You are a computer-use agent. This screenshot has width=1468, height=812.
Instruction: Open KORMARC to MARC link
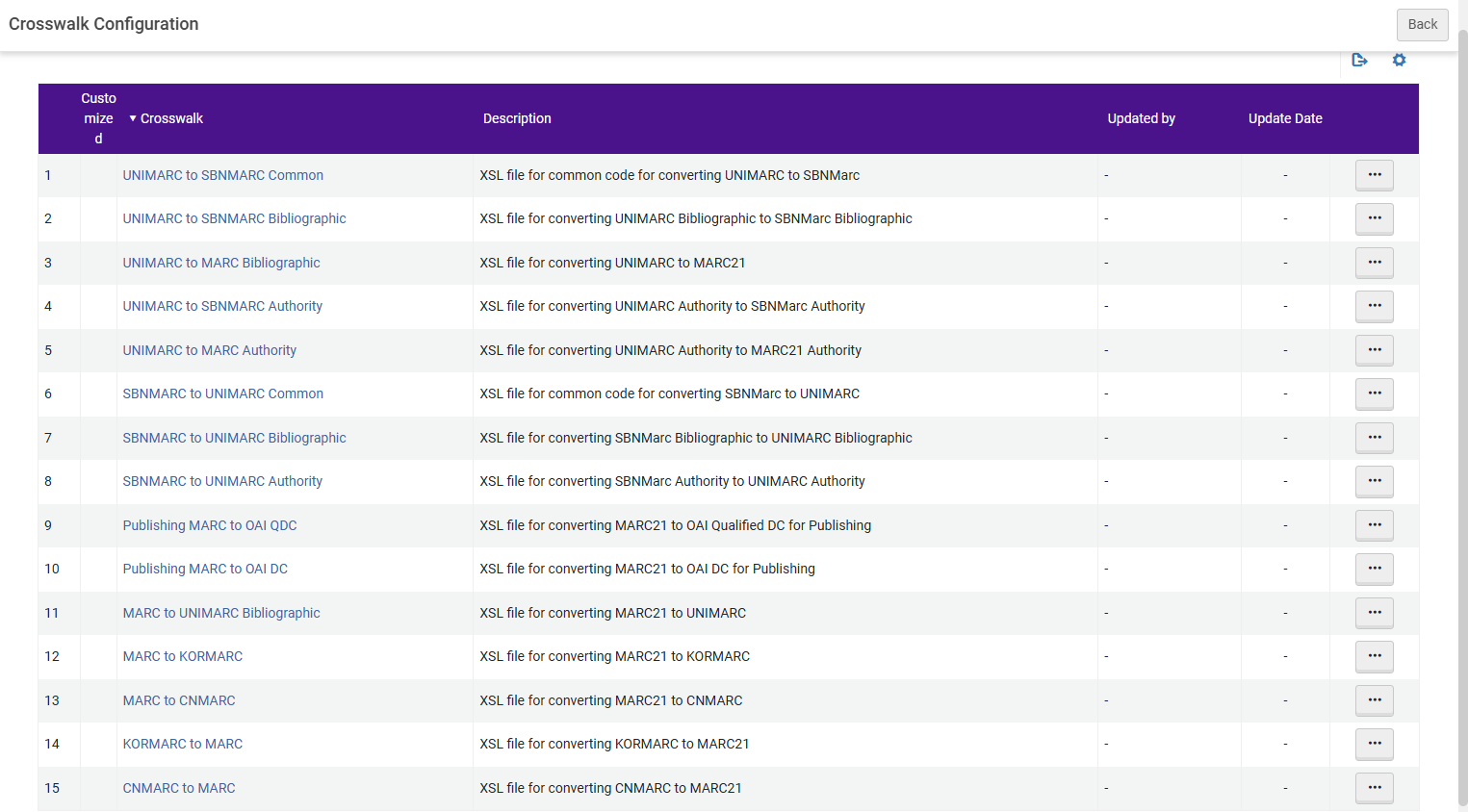[182, 744]
